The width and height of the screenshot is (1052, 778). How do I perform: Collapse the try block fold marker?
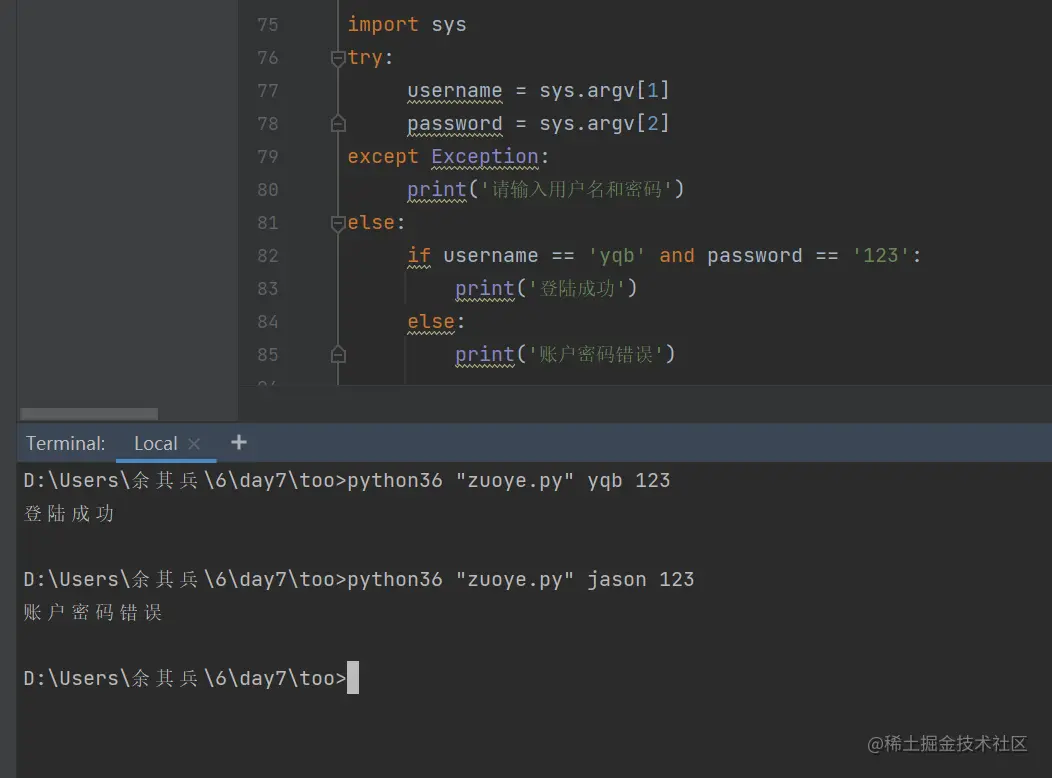[x=338, y=58]
